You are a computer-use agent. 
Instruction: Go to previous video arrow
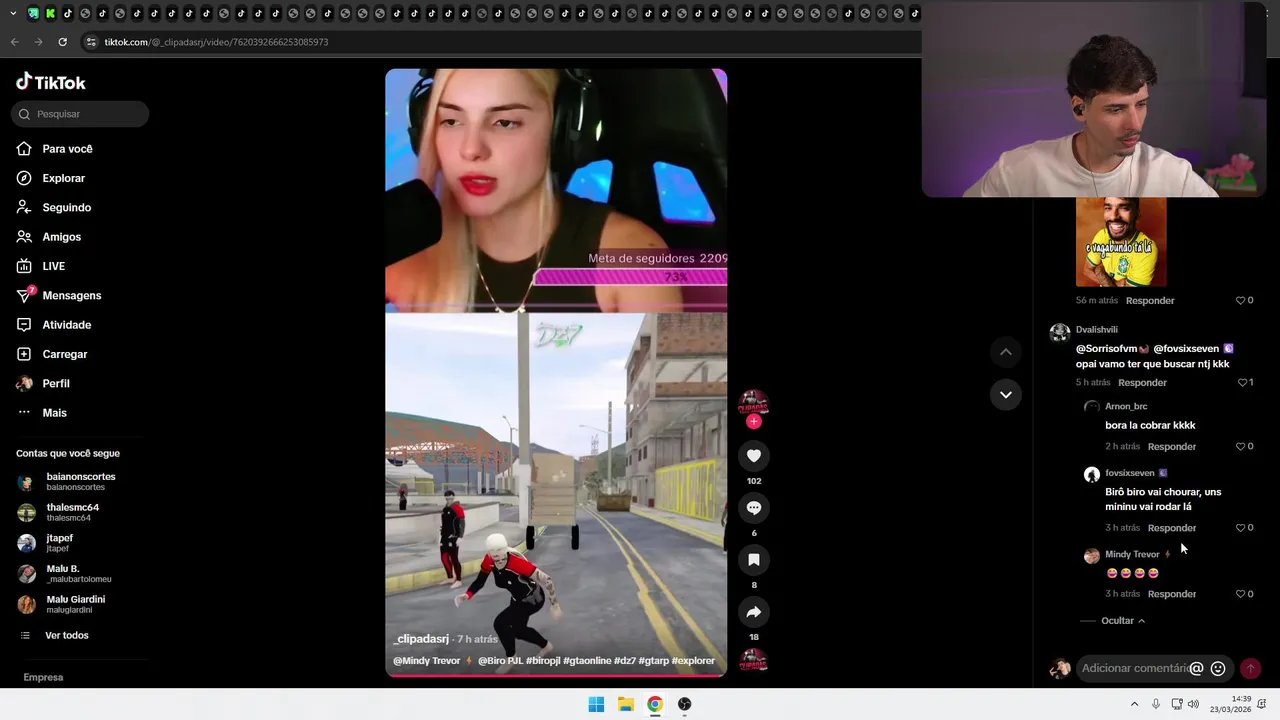click(x=1006, y=352)
